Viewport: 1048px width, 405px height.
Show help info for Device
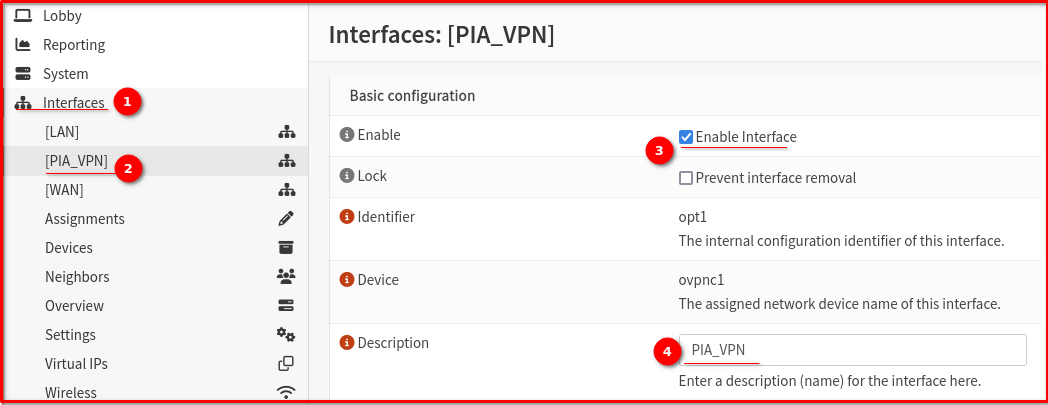click(x=346, y=280)
